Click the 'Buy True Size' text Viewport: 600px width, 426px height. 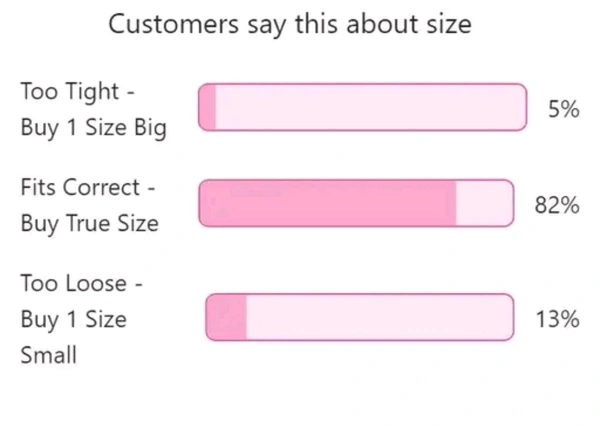(x=89, y=223)
